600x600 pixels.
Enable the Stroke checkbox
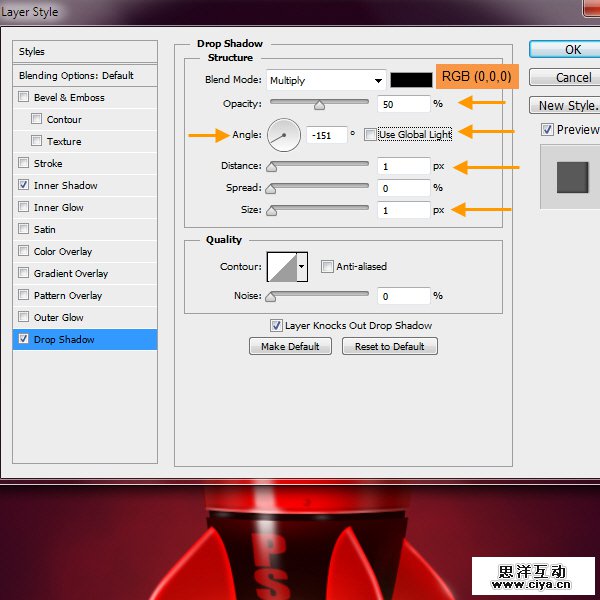pyautogui.click(x=23, y=163)
